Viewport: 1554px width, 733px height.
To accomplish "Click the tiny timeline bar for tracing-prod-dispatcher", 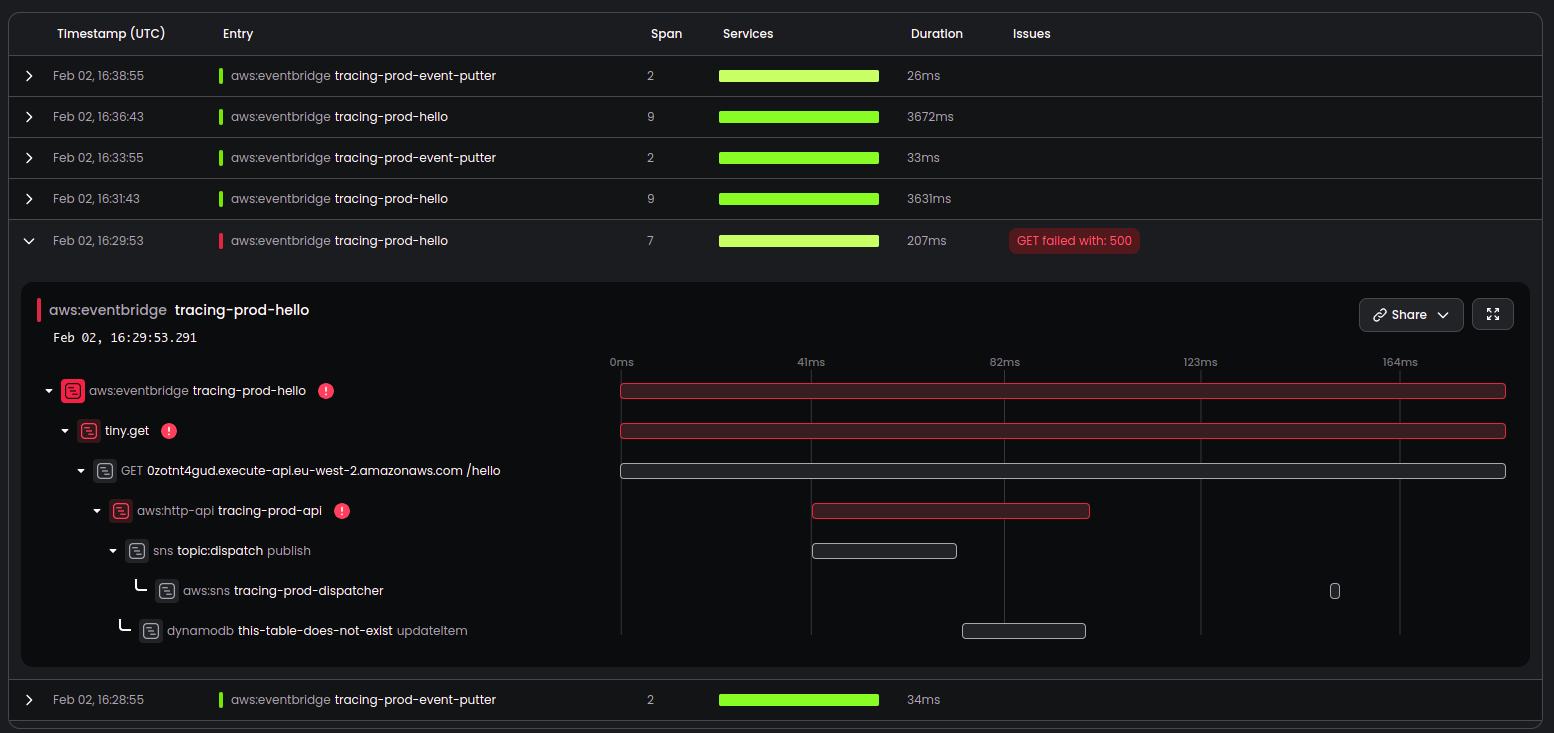I will (1335, 591).
